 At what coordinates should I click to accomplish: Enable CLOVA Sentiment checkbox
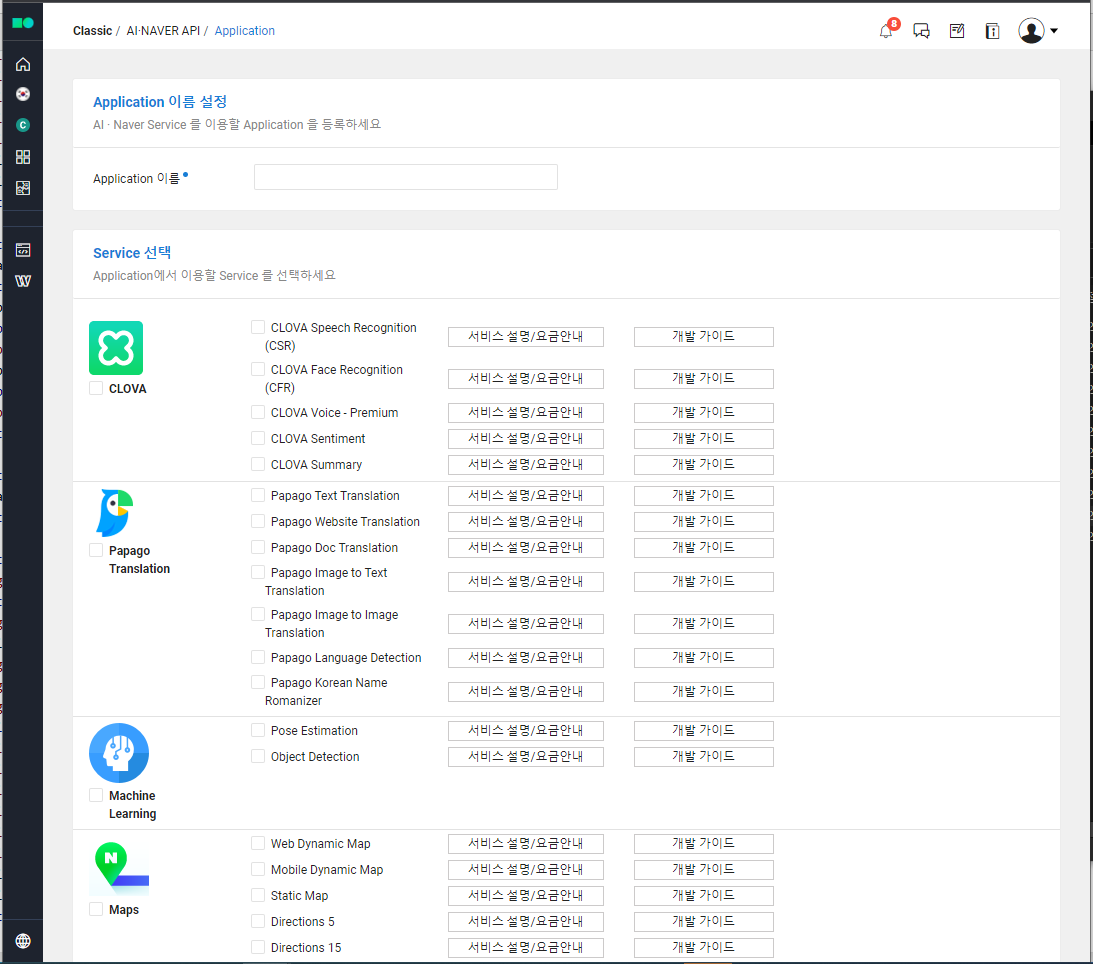[x=258, y=438]
